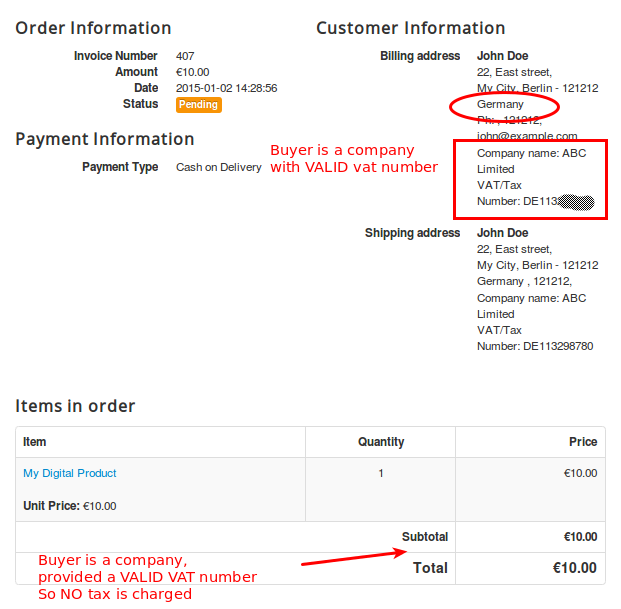
Task: Click the Item column header
Action: [x=35, y=442]
